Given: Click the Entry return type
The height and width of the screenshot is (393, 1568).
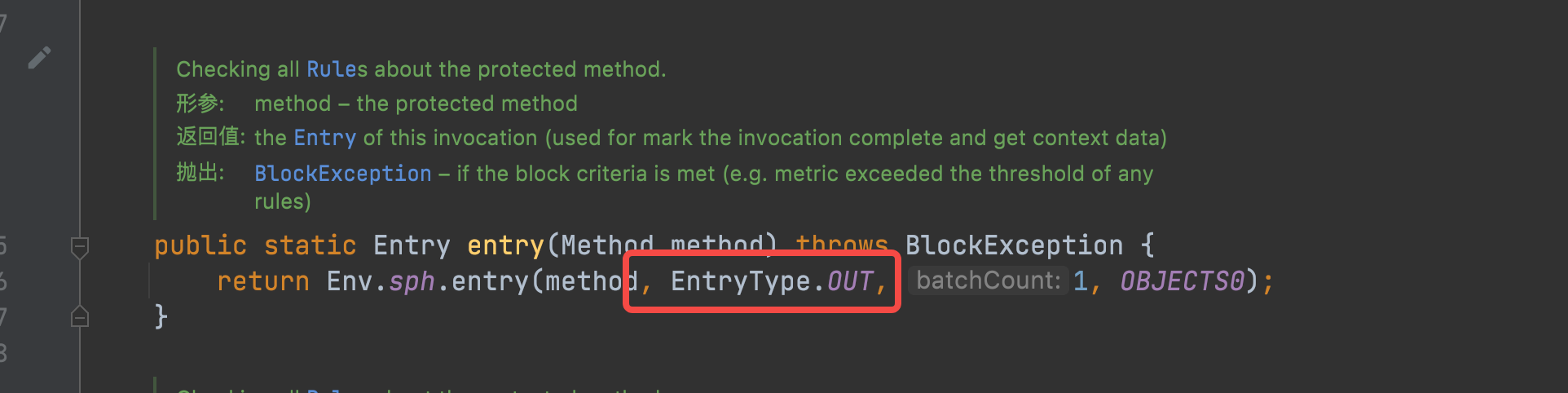Looking at the screenshot, I should [412, 245].
